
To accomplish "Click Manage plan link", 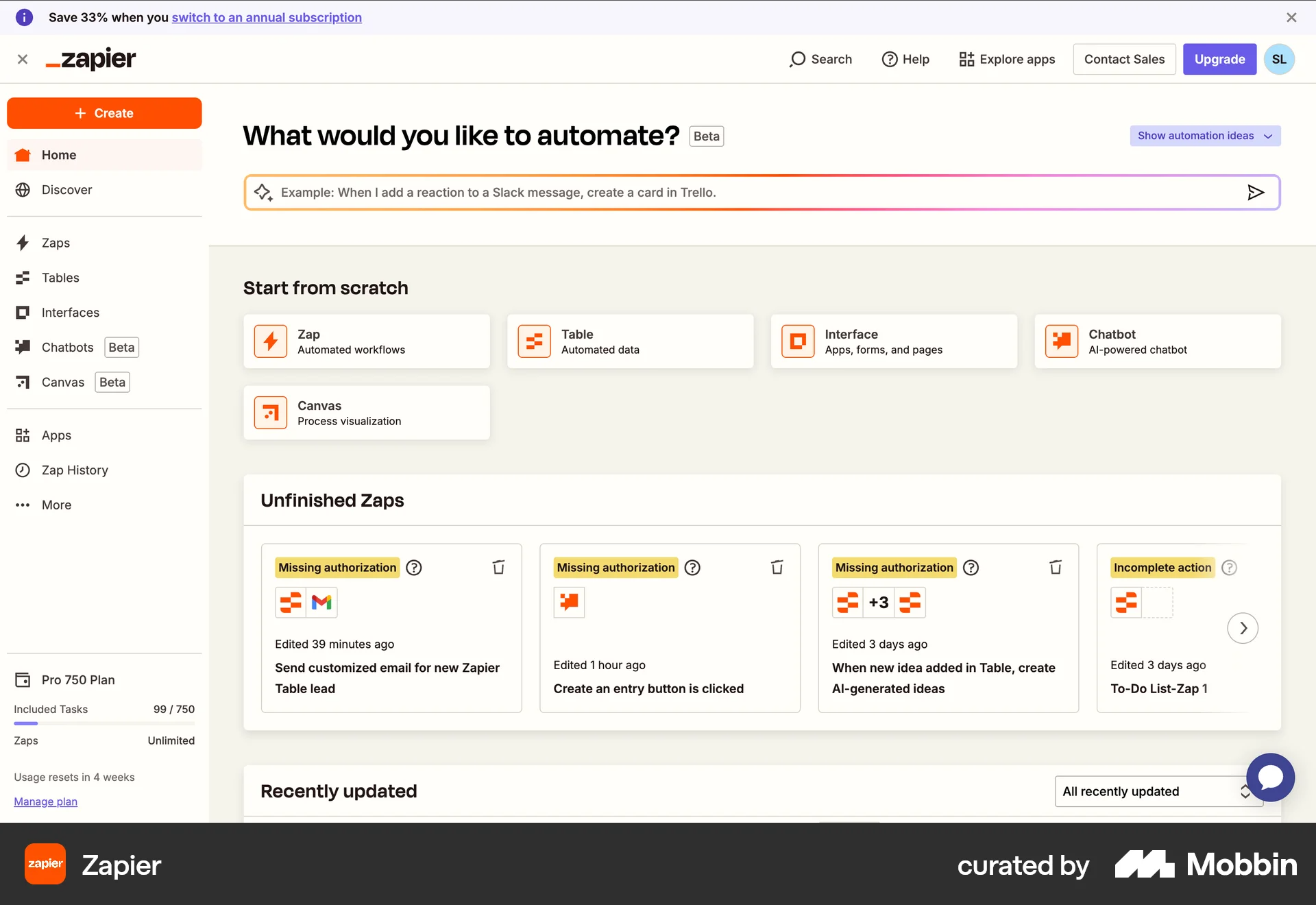I will (45, 801).
